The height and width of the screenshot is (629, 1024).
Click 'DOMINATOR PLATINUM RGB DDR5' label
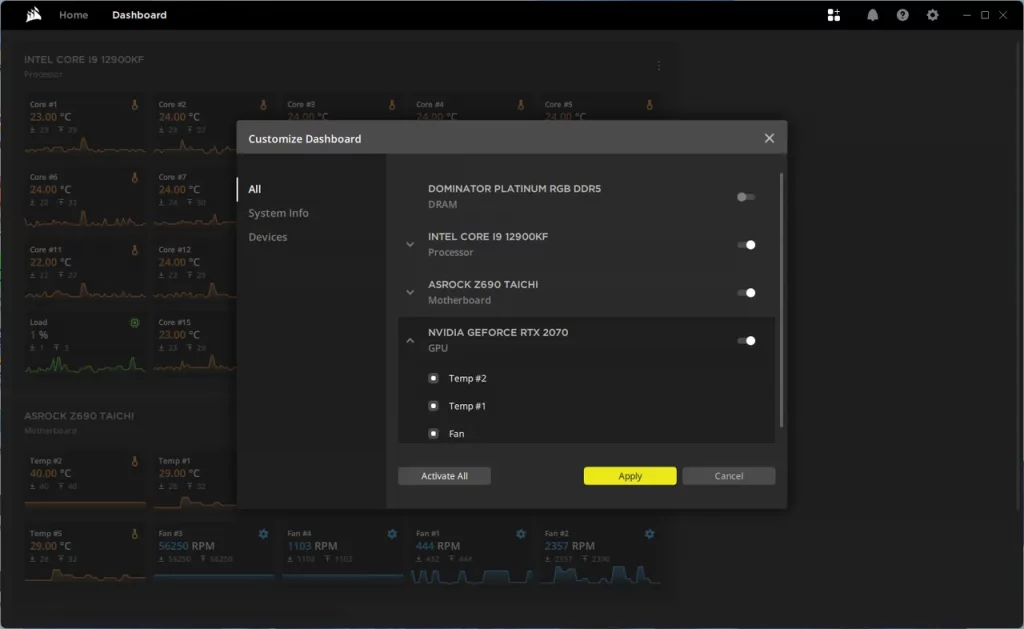pos(514,188)
